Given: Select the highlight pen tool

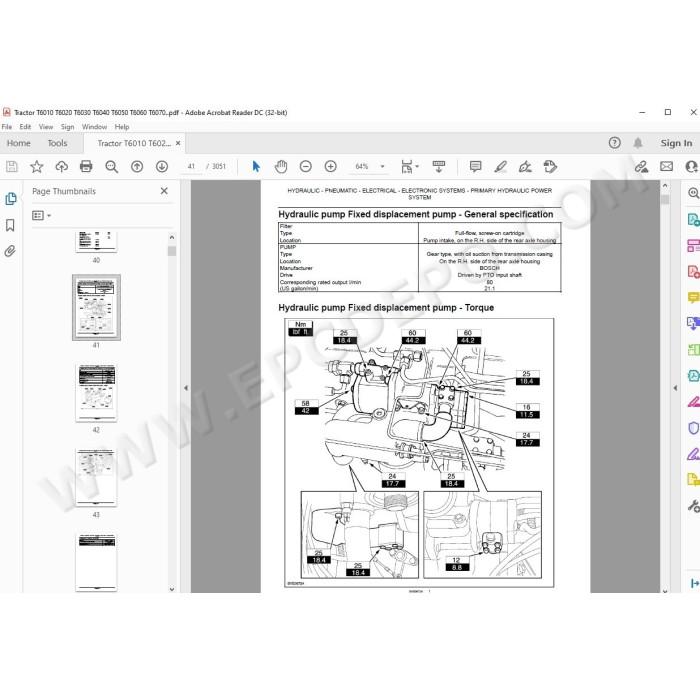Looking at the screenshot, I should point(500,167).
